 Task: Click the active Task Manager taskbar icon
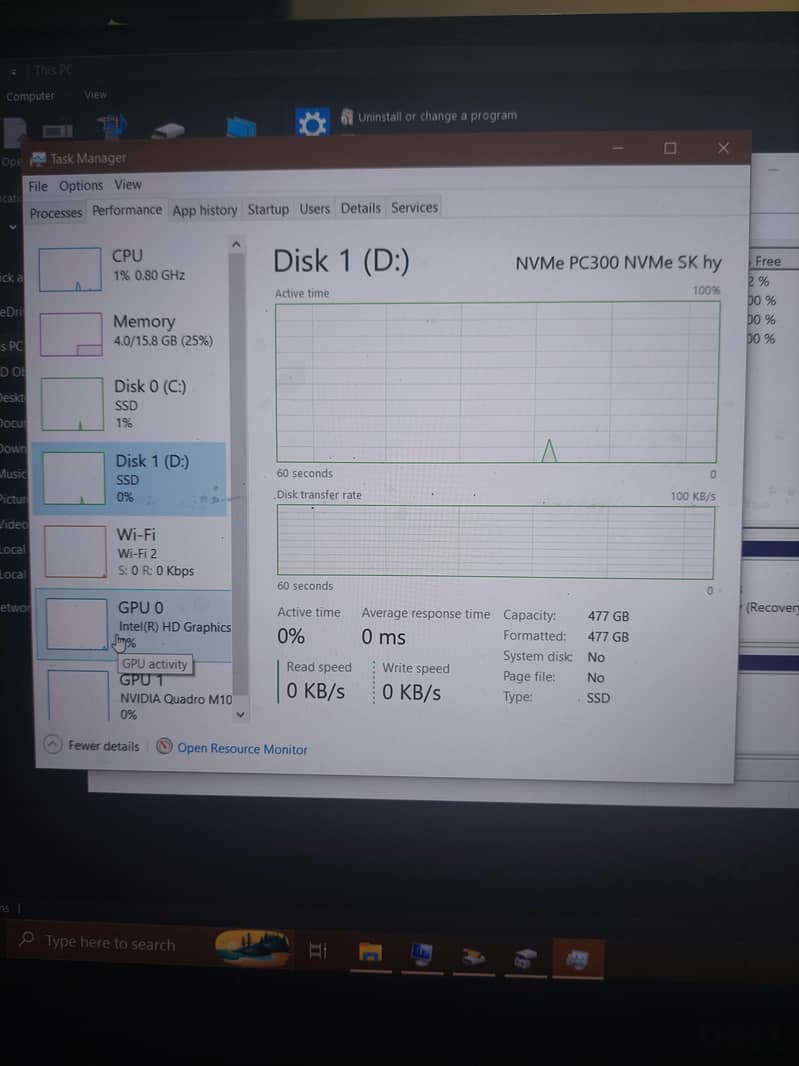pyautogui.click(x=577, y=959)
